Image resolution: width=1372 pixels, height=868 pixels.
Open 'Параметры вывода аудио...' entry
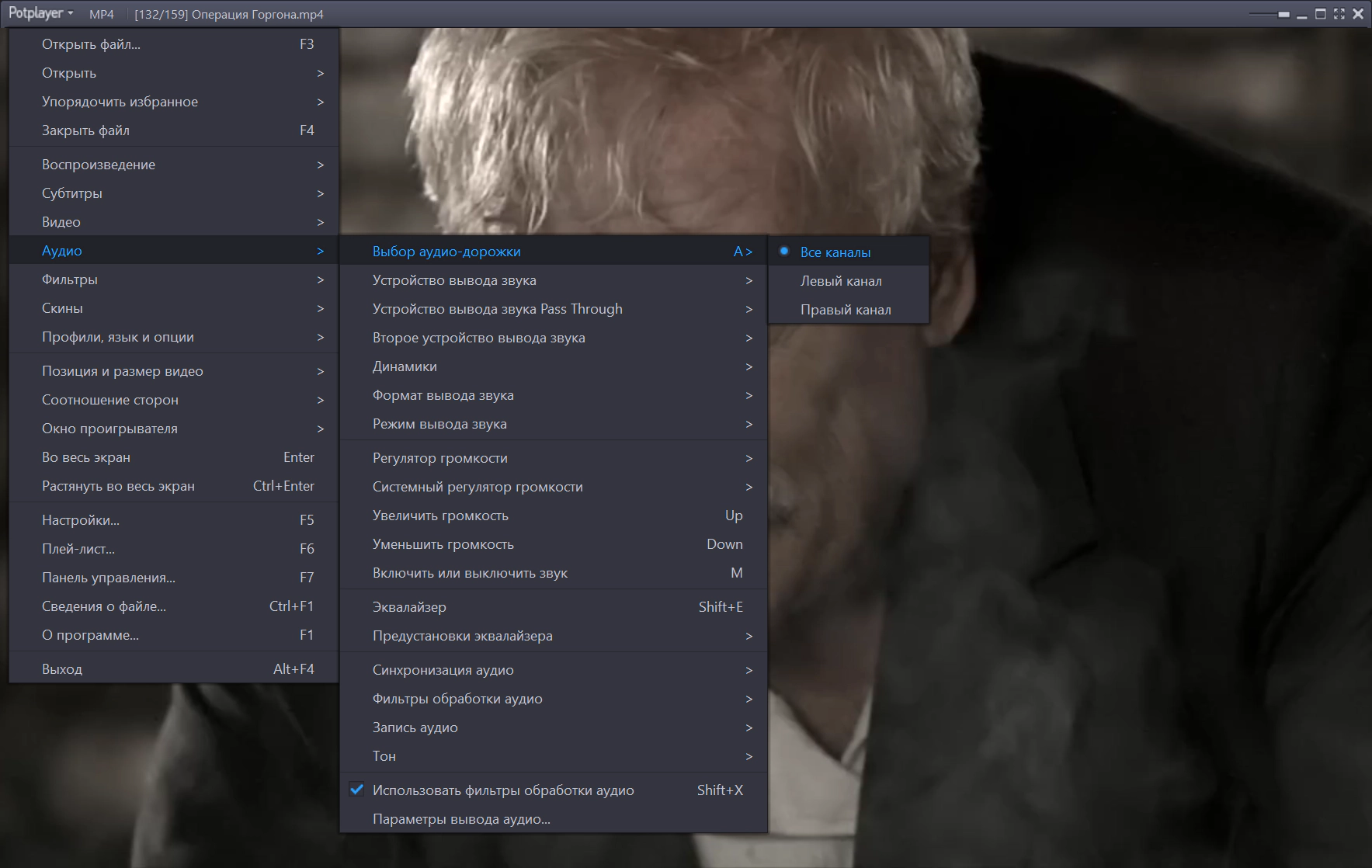tap(554, 819)
